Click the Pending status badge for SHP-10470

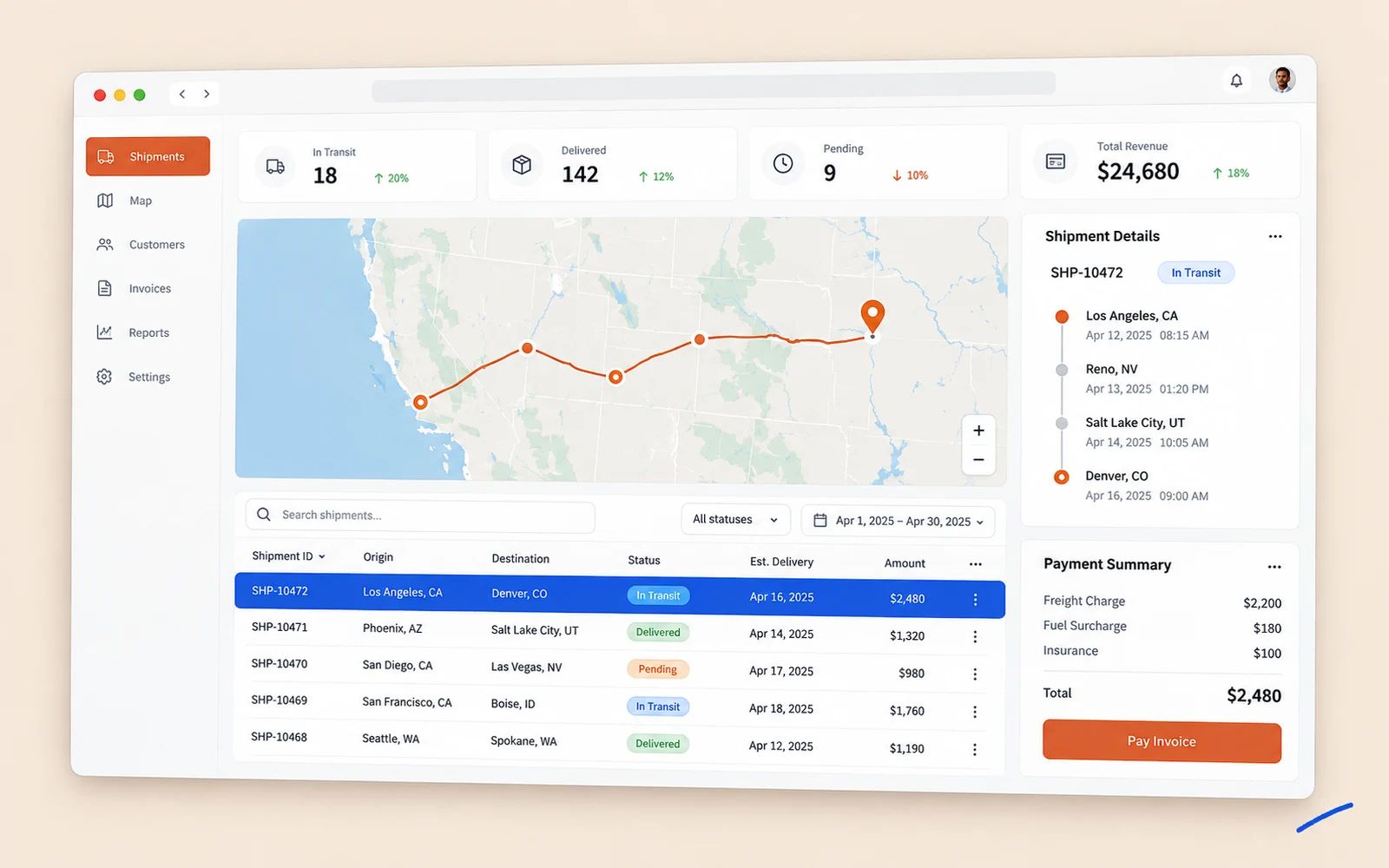[657, 669]
